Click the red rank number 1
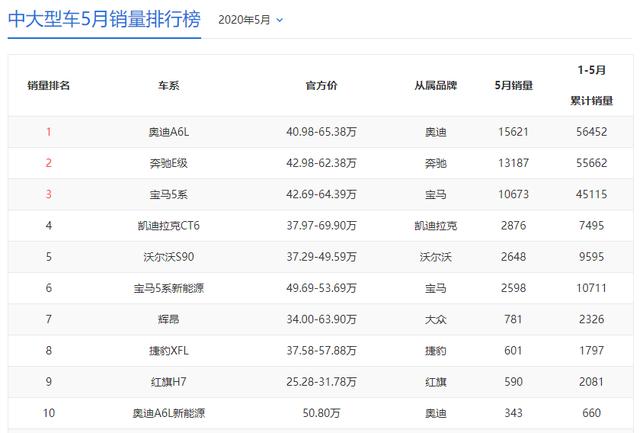The width and height of the screenshot is (640, 433). pos(49,132)
